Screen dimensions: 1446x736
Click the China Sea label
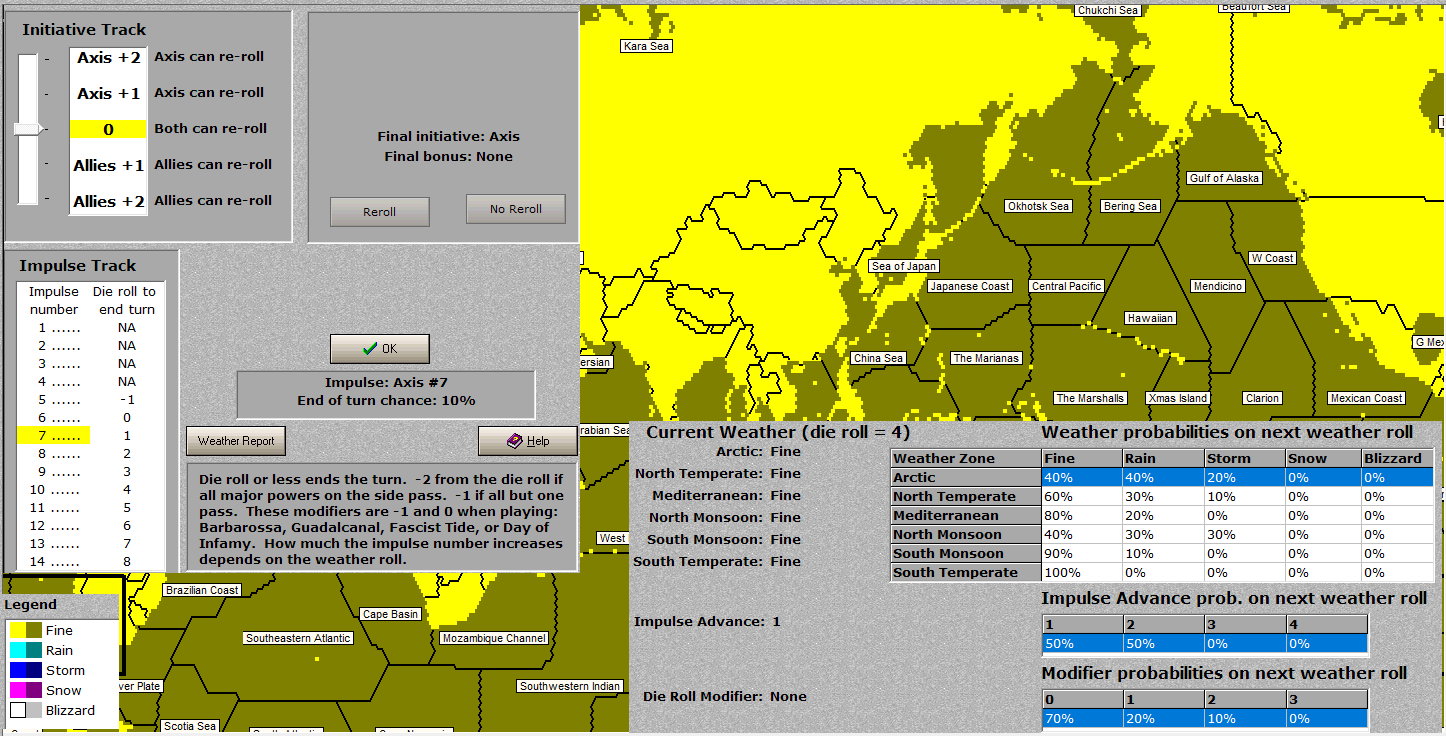coord(879,358)
